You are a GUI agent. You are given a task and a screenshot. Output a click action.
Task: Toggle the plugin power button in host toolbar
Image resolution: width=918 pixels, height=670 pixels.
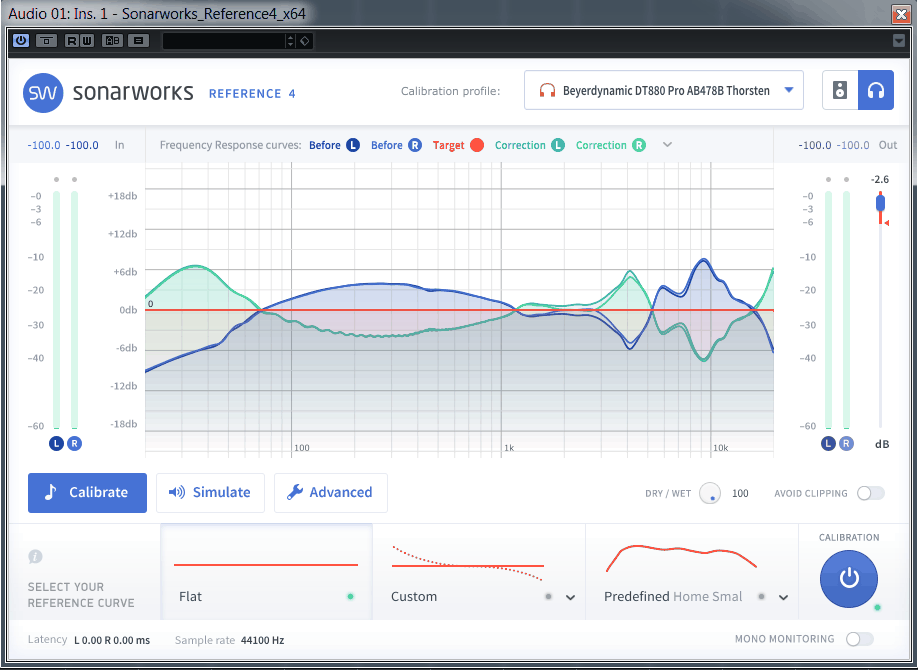21,41
